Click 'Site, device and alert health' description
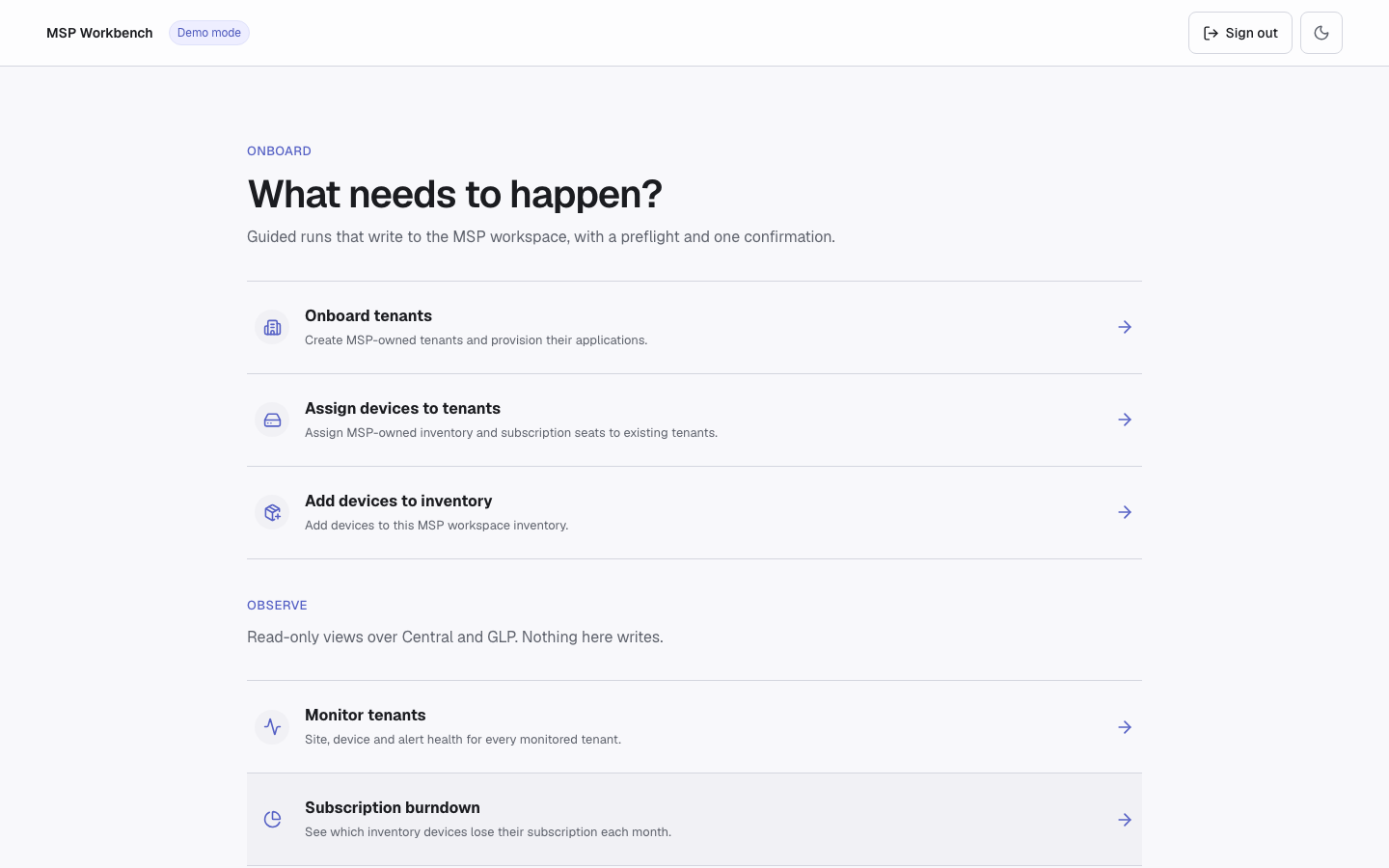Image resolution: width=1389 pixels, height=868 pixels. click(463, 739)
